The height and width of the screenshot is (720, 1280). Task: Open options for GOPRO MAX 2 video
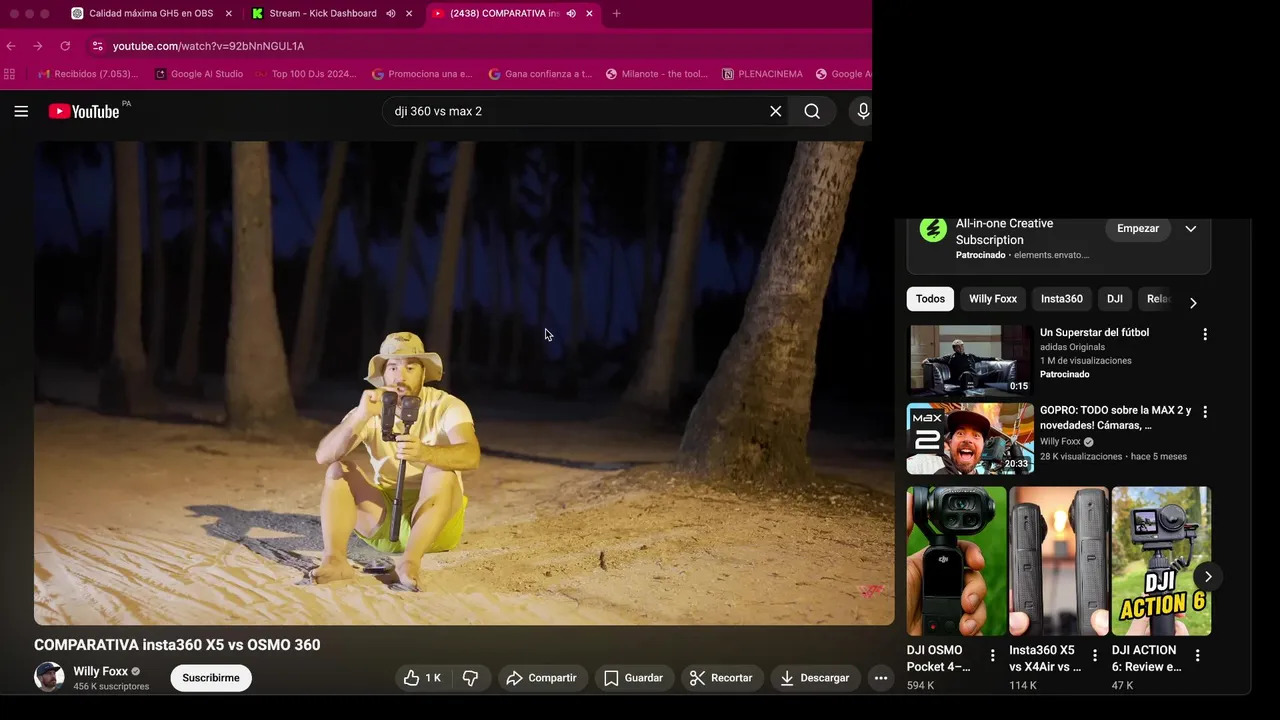point(1205,412)
